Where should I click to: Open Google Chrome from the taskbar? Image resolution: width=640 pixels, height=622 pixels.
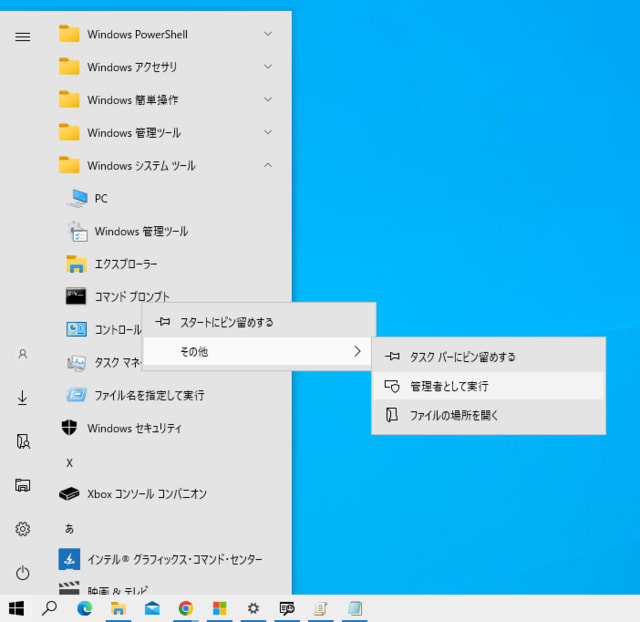pos(185,607)
